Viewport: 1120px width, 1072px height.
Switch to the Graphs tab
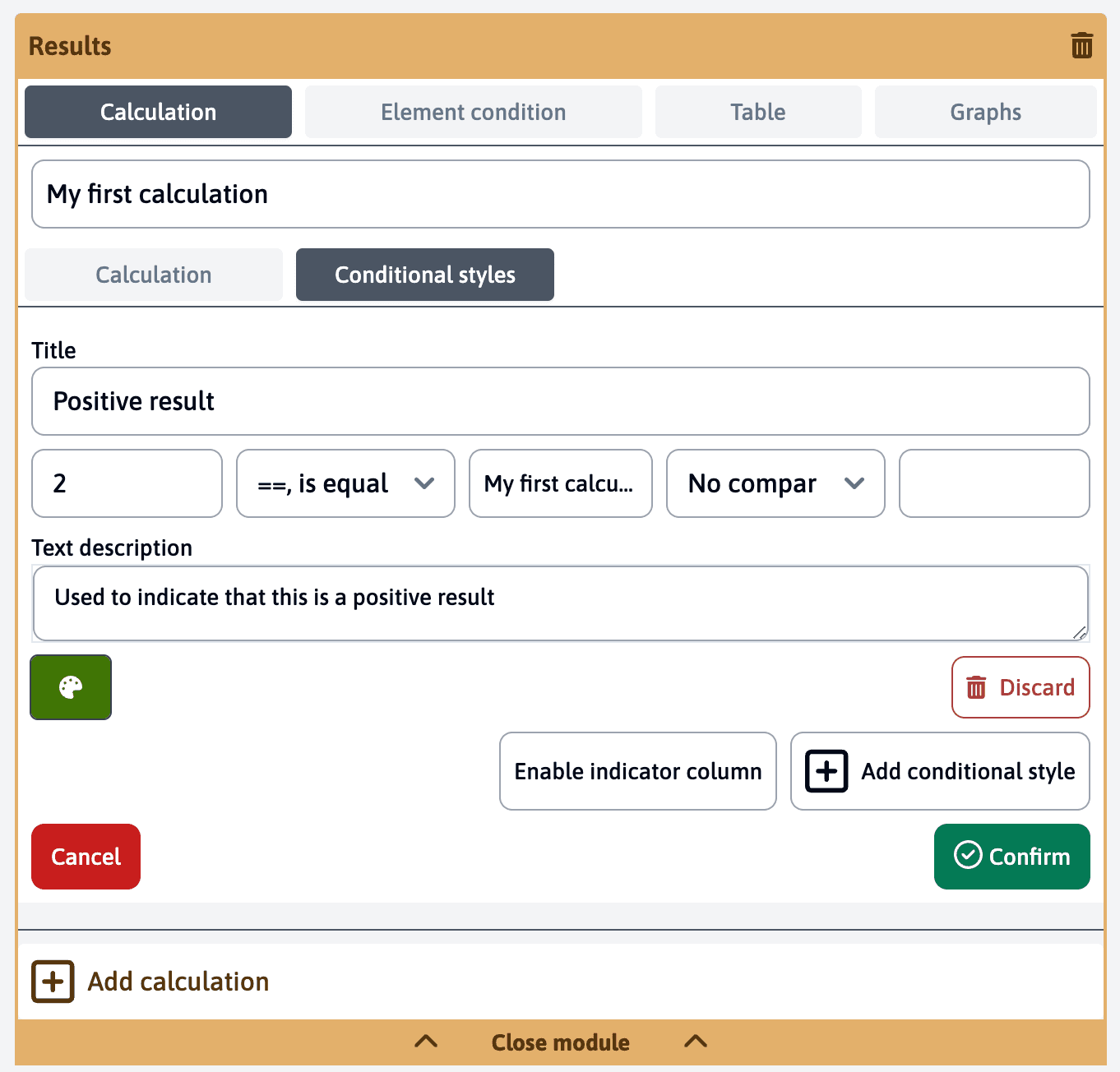pos(985,112)
